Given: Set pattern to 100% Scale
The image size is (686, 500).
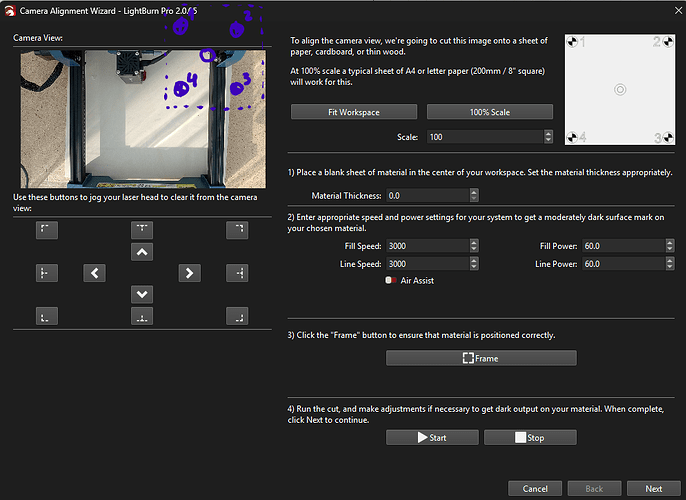Looking at the screenshot, I should tap(489, 112).
